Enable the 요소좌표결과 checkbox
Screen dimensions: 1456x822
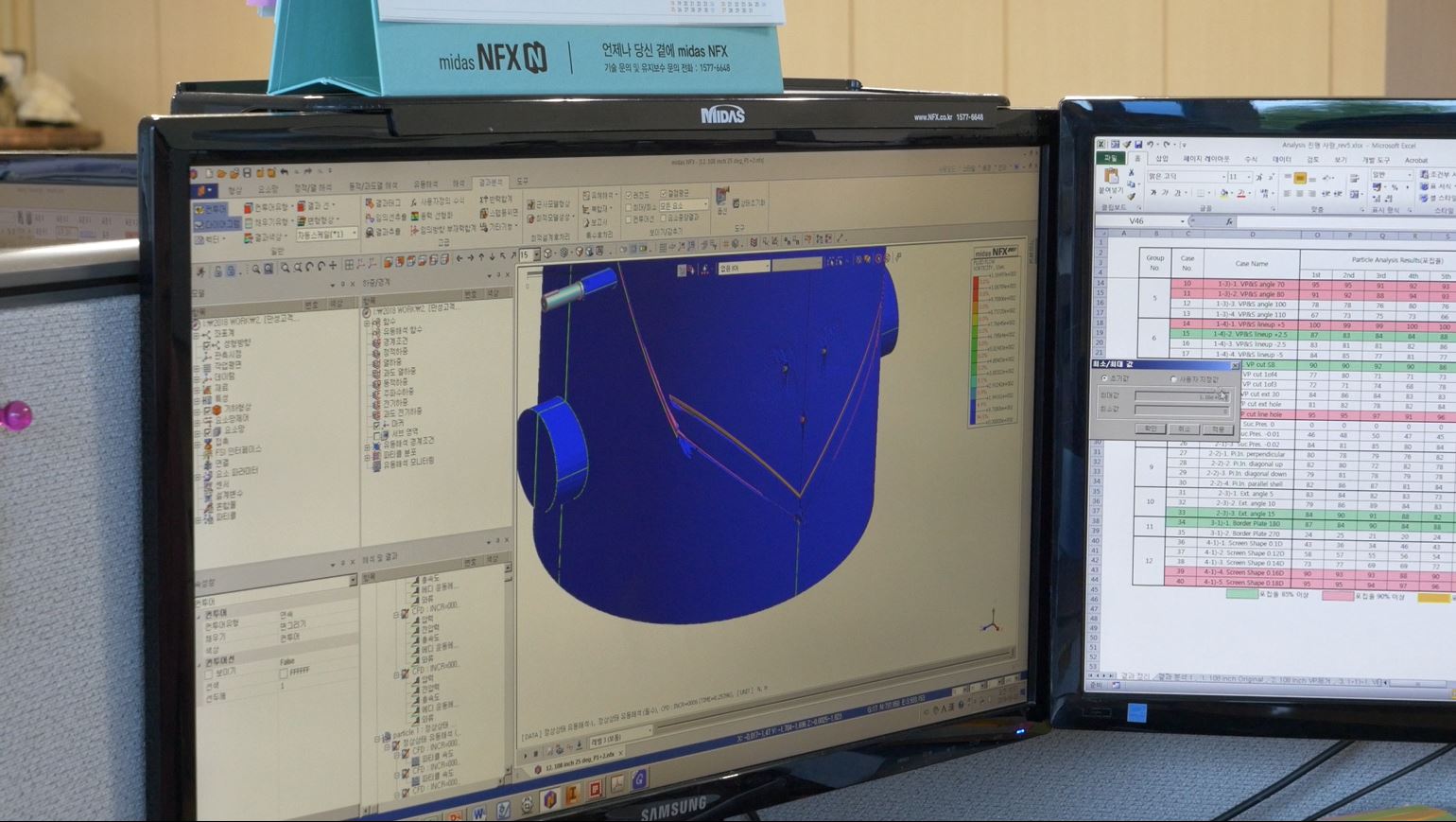pyautogui.click(x=664, y=218)
